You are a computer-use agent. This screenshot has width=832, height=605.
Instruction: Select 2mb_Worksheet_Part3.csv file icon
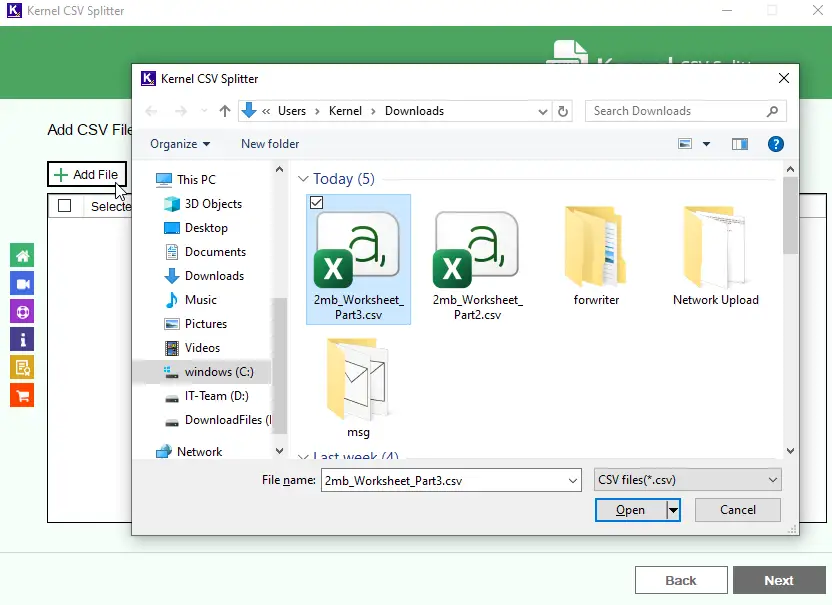pyautogui.click(x=358, y=260)
